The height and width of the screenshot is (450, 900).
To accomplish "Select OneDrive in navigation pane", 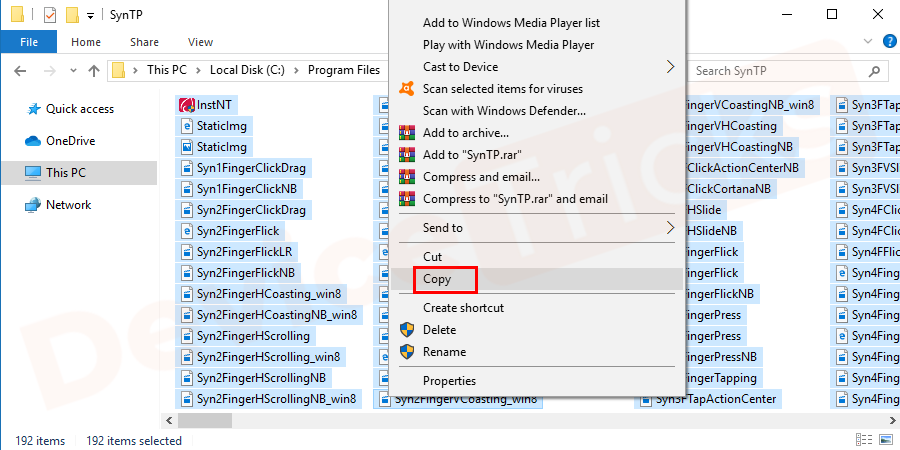I will (71, 141).
